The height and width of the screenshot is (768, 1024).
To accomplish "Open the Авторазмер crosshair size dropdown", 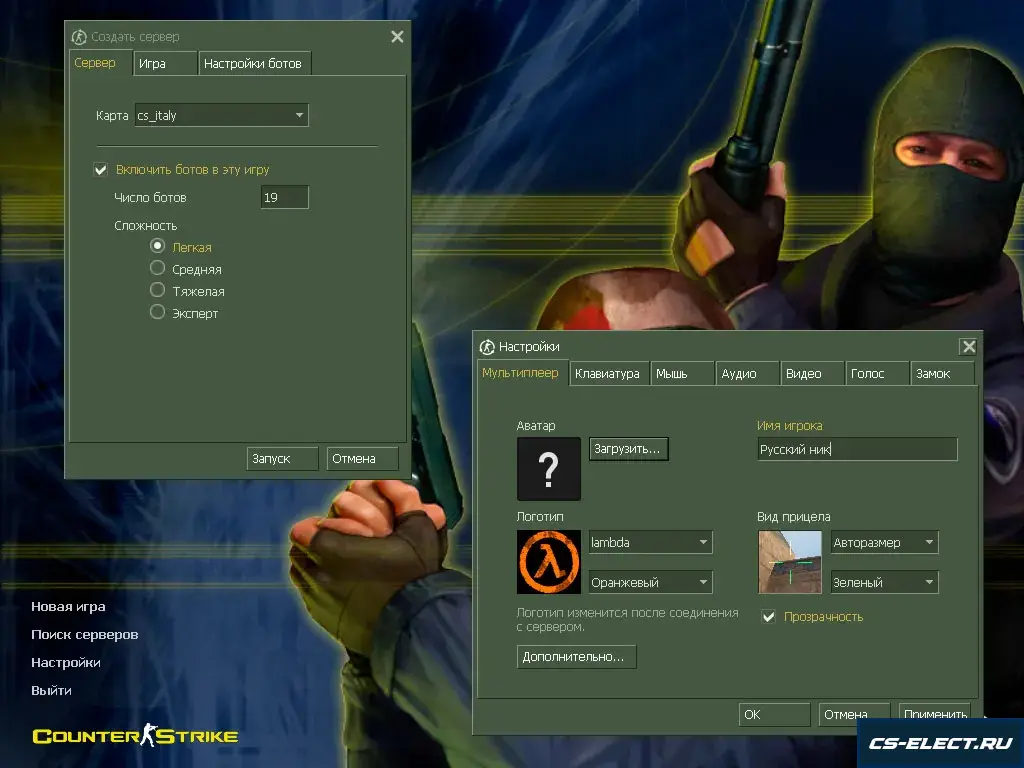I will [x=885, y=542].
